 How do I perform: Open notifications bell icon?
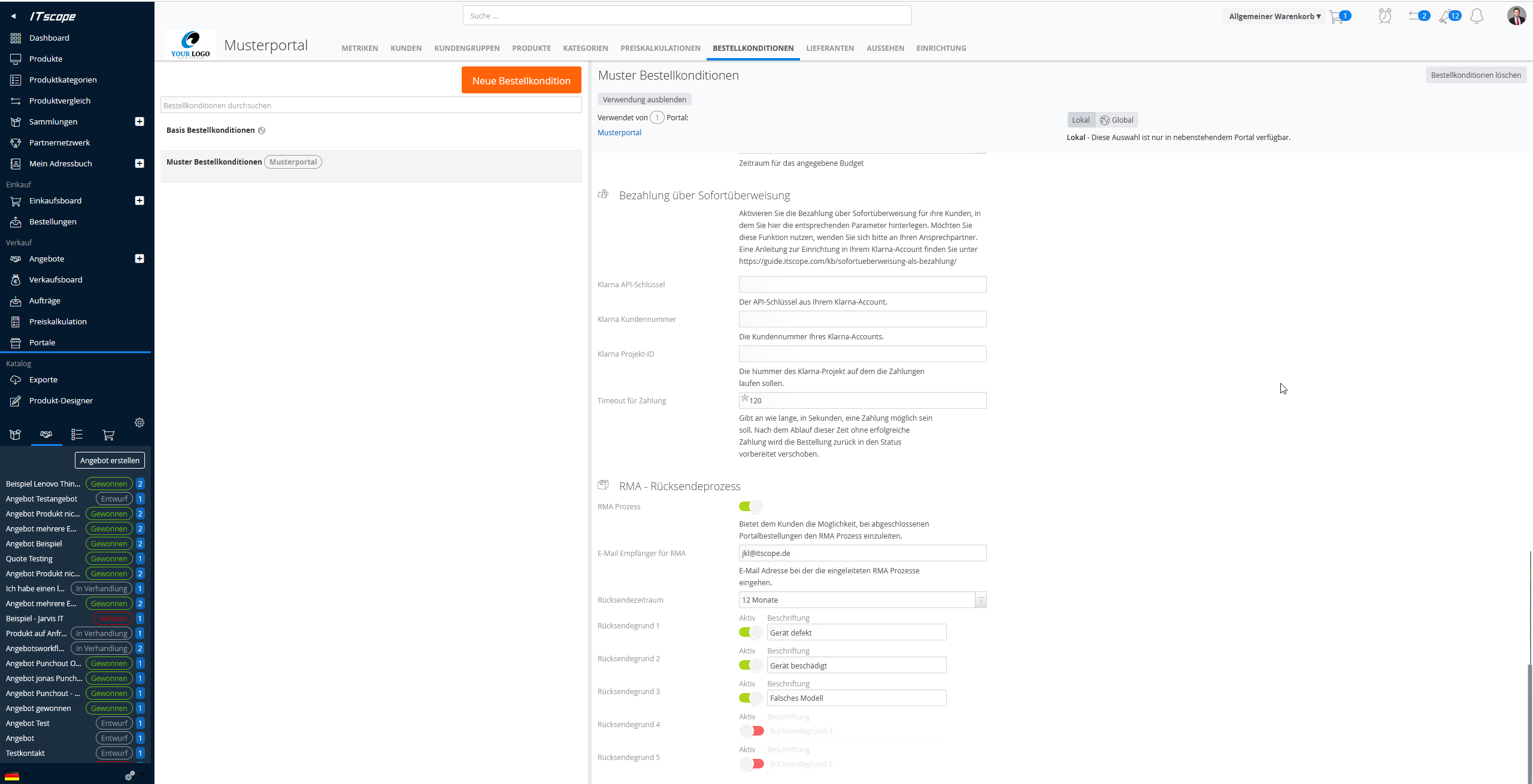coord(1477,16)
